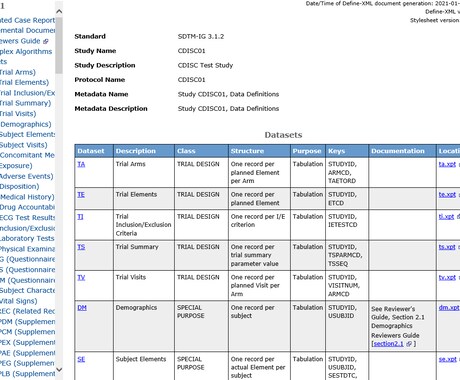The width and height of the screenshot is (460, 380).
Task: Click the Documentation column header
Action: point(402,151)
